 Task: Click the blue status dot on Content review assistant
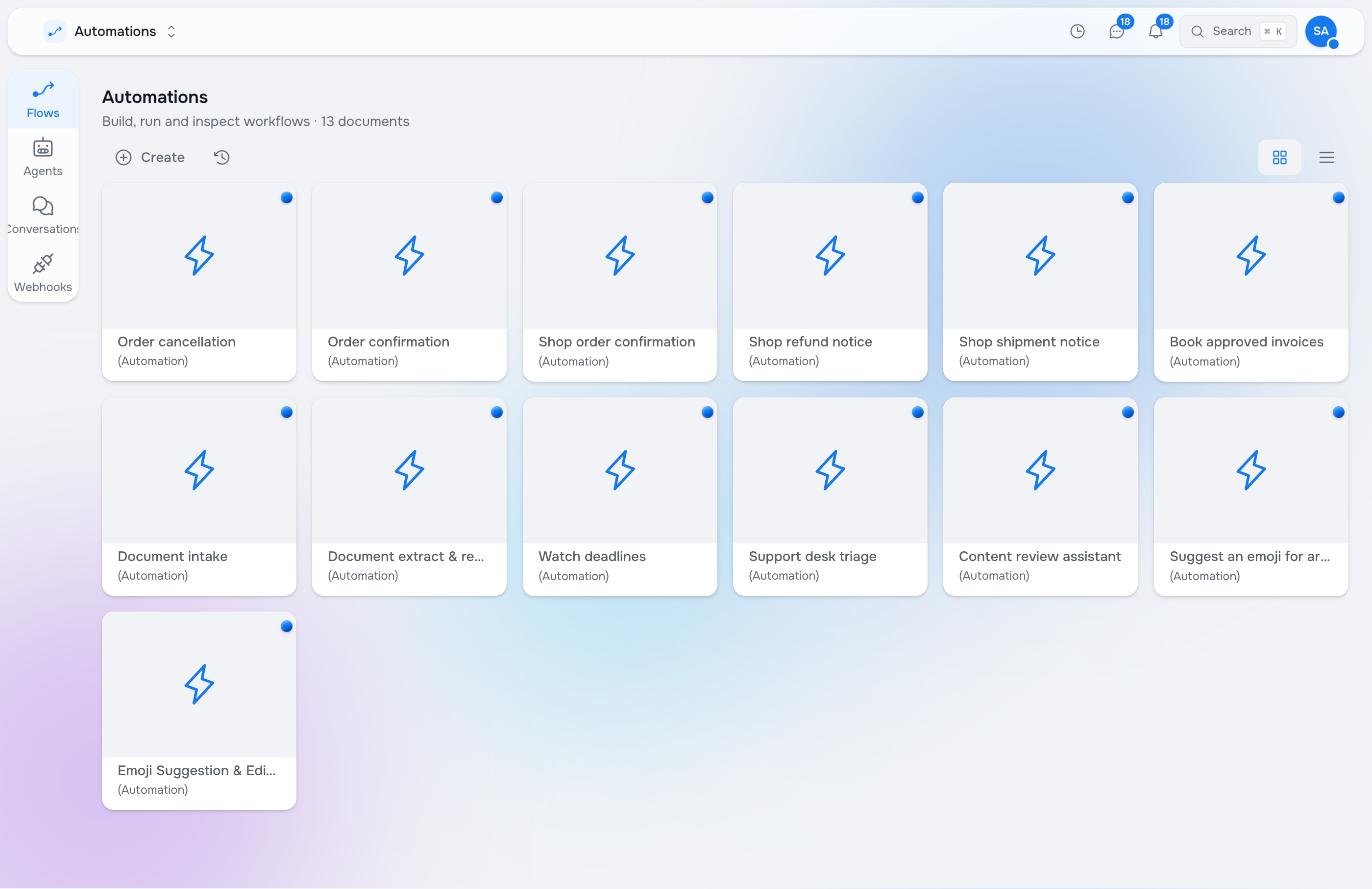(x=1127, y=412)
